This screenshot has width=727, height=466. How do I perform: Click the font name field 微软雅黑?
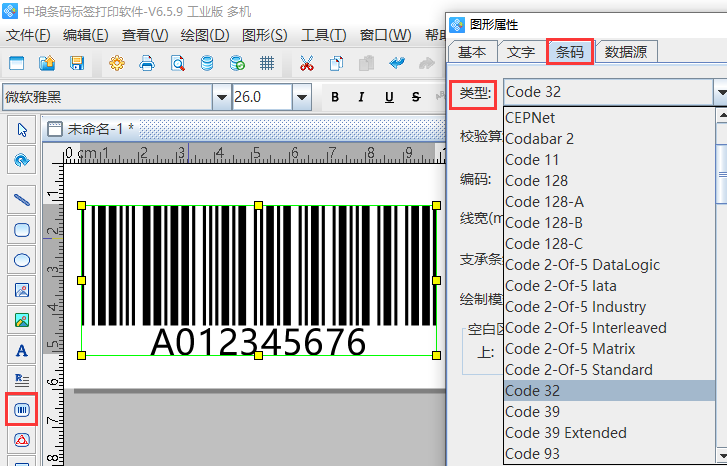tap(108, 97)
